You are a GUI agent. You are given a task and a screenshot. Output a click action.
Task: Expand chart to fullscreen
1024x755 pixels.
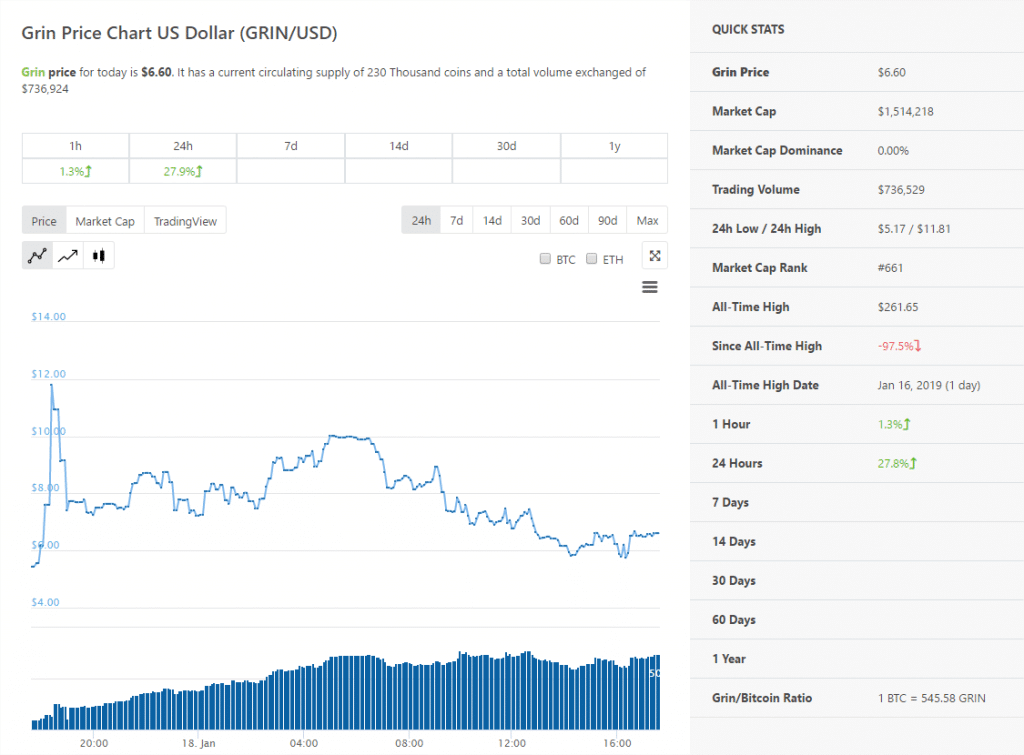tap(654, 256)
